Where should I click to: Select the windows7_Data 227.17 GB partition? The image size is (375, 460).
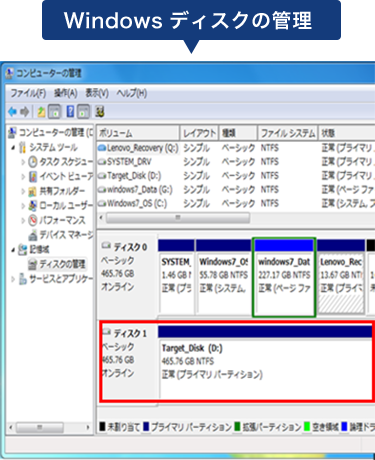pyautogui.click(x=284, y=277)
